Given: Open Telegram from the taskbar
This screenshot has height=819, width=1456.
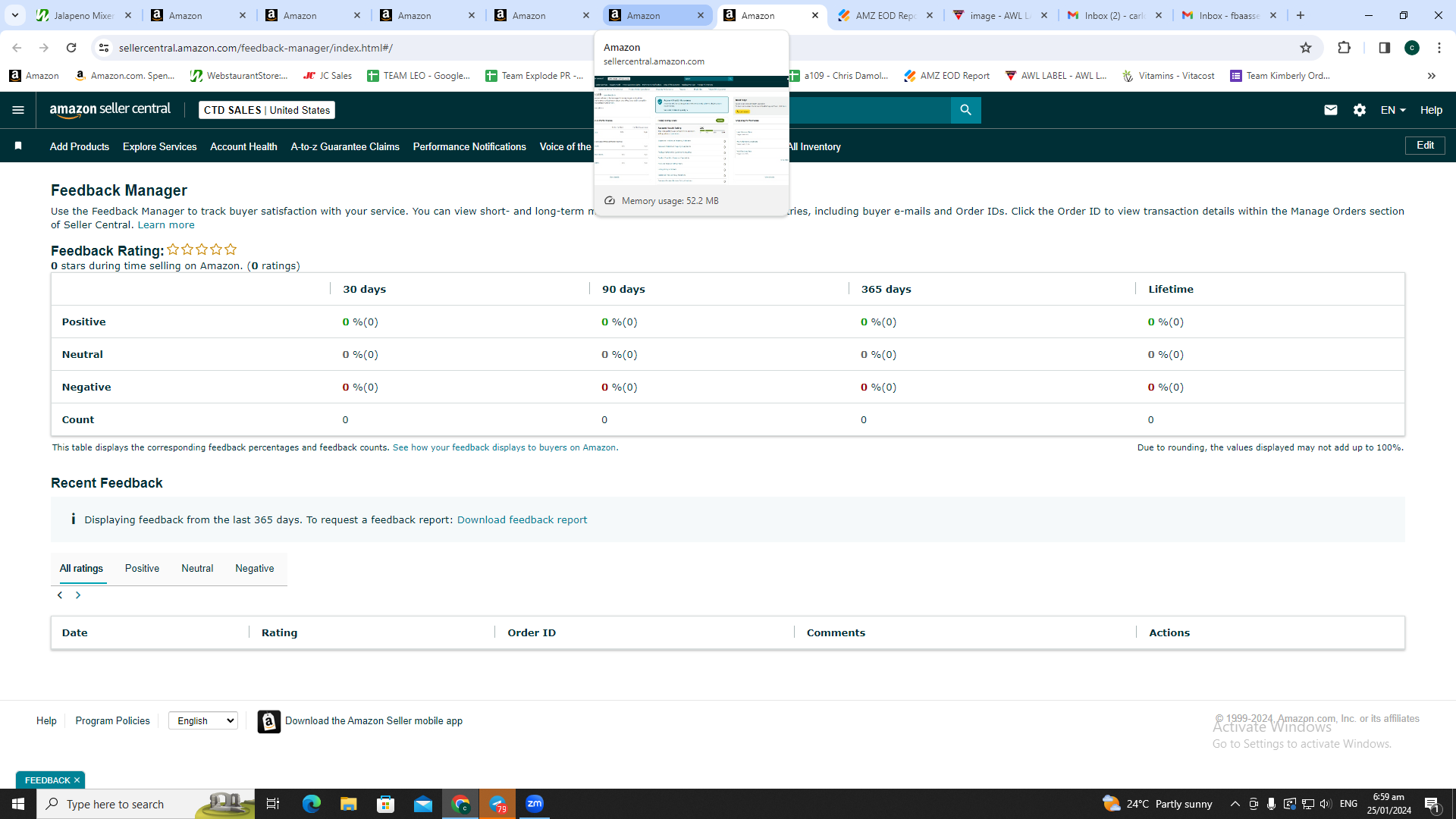Looking at the screenshot, I should tap(497, 804).
